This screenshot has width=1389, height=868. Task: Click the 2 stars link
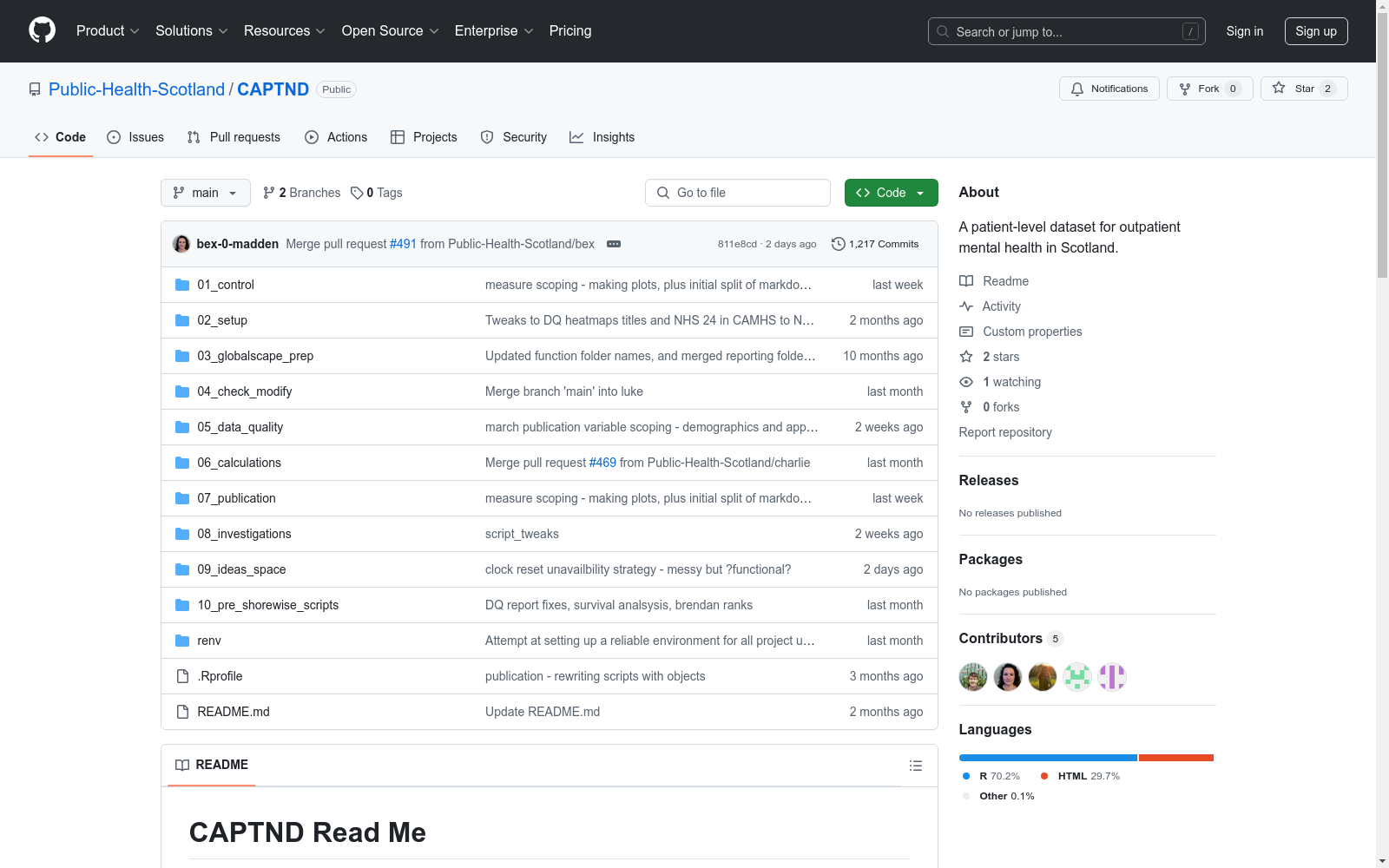click(1001, 357)
